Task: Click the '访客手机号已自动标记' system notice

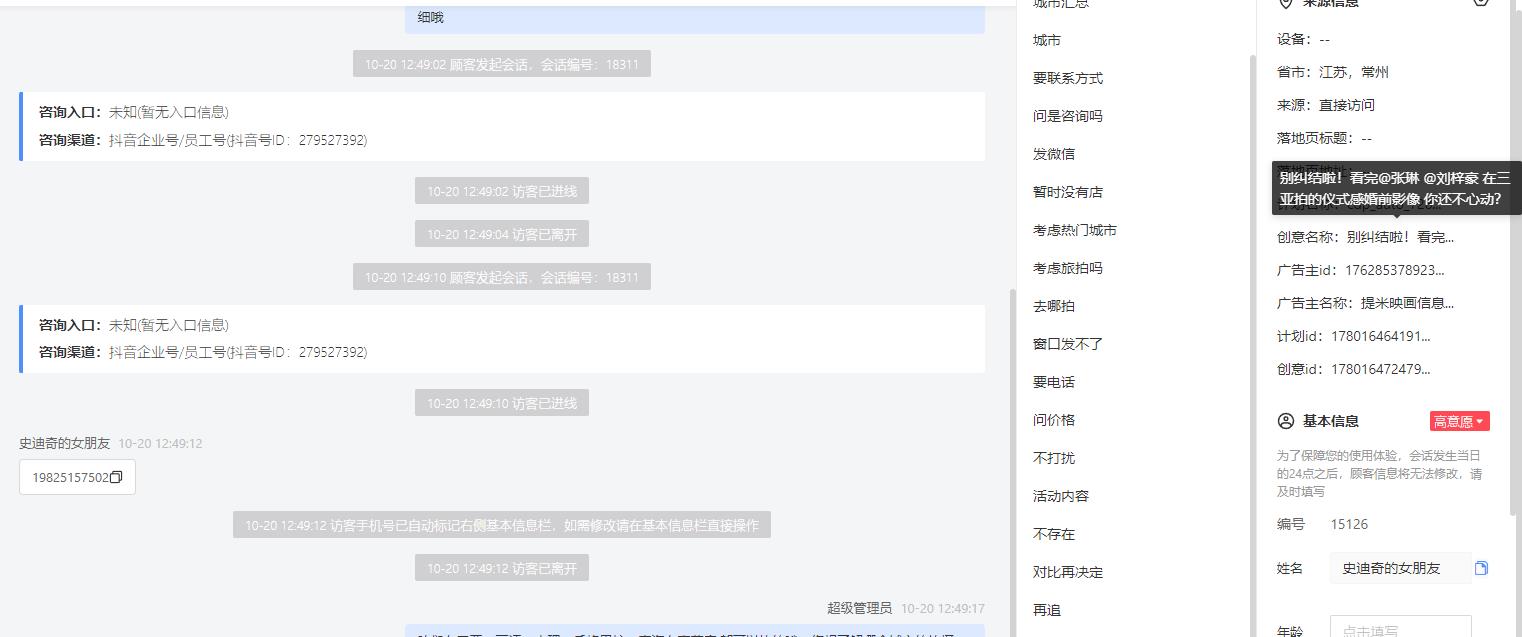Action: [x=502, y=525]
